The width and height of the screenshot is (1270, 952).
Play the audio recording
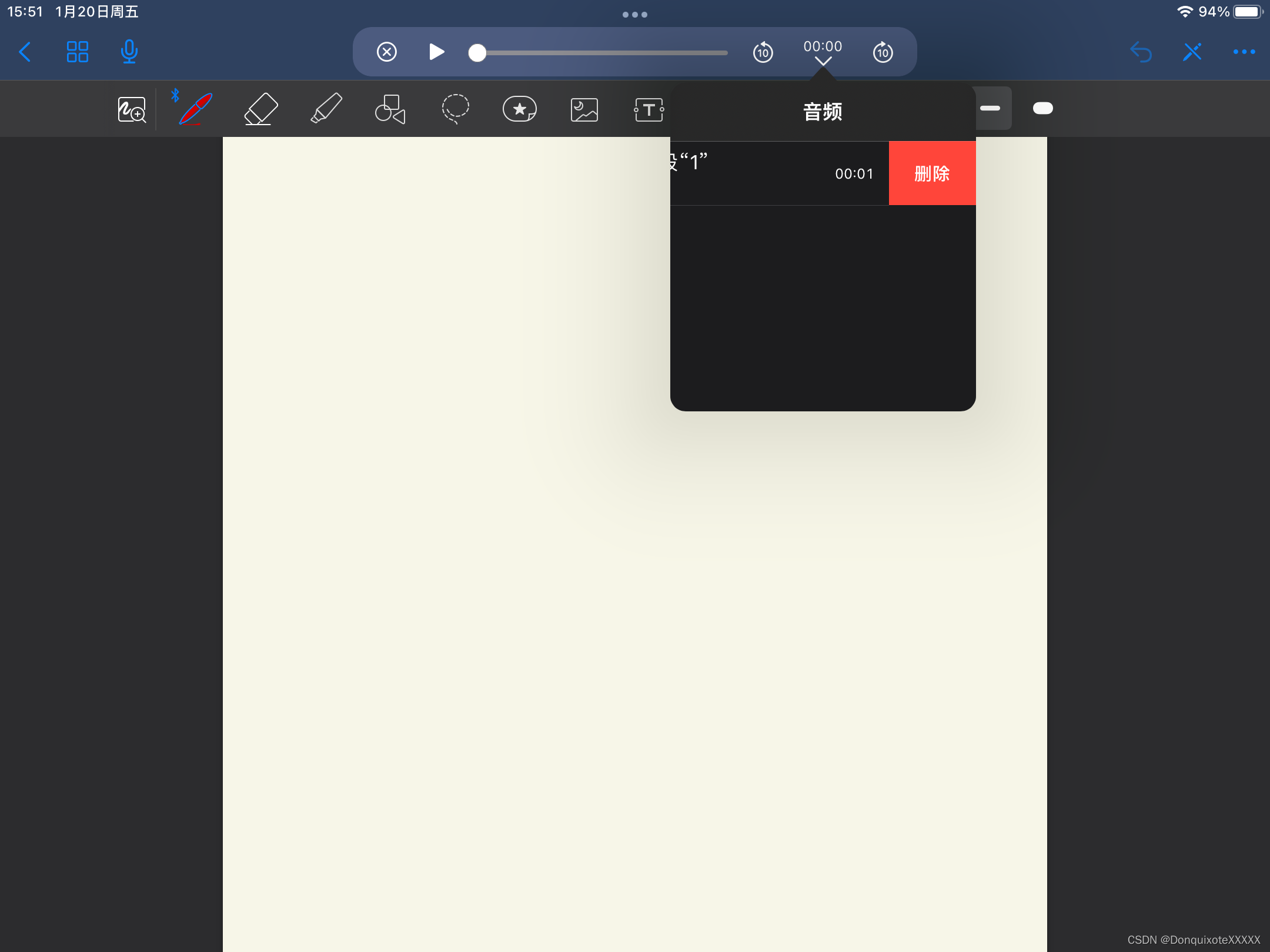click(436, 52)
